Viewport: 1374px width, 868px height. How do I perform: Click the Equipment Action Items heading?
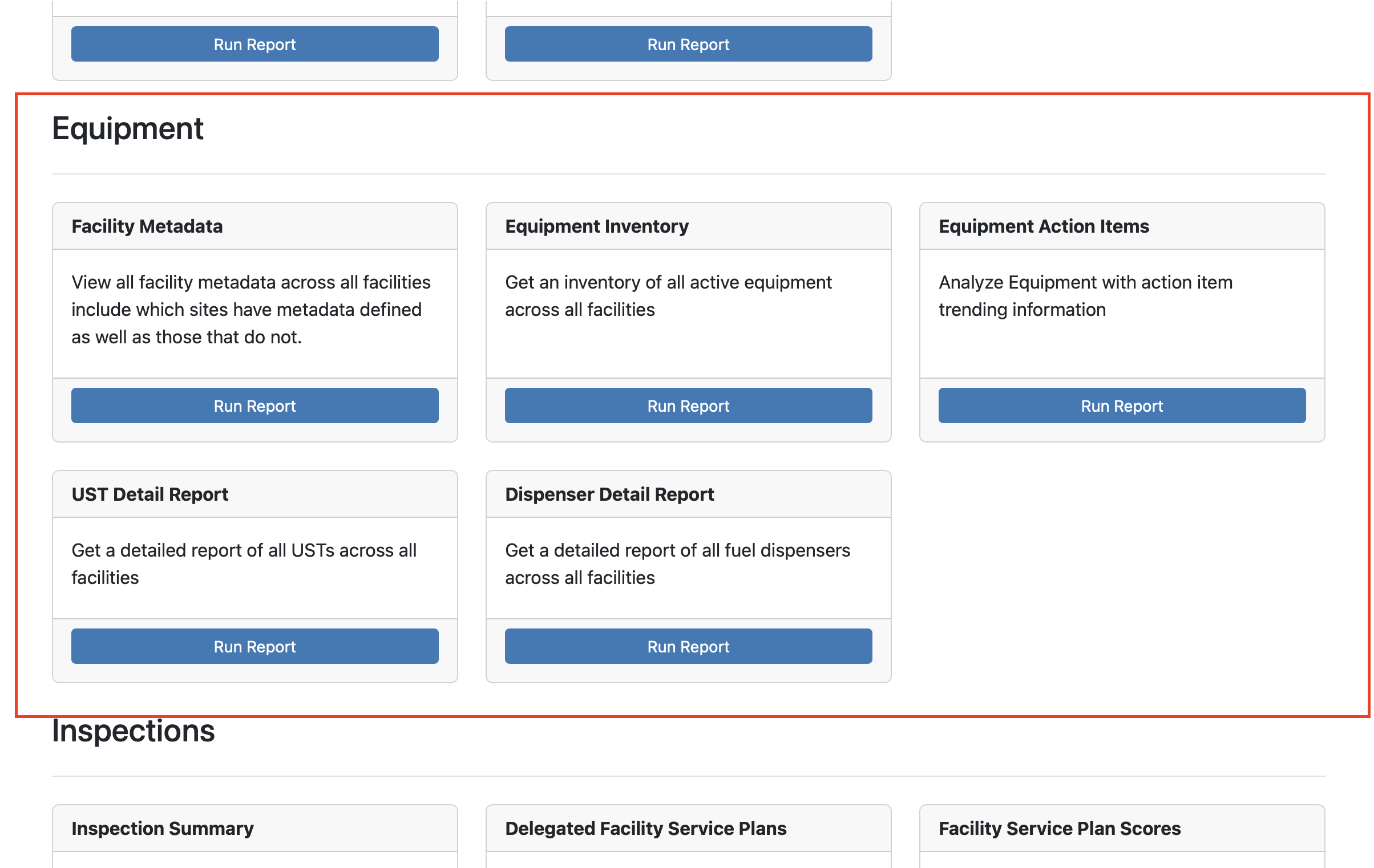click(1044, 226)
